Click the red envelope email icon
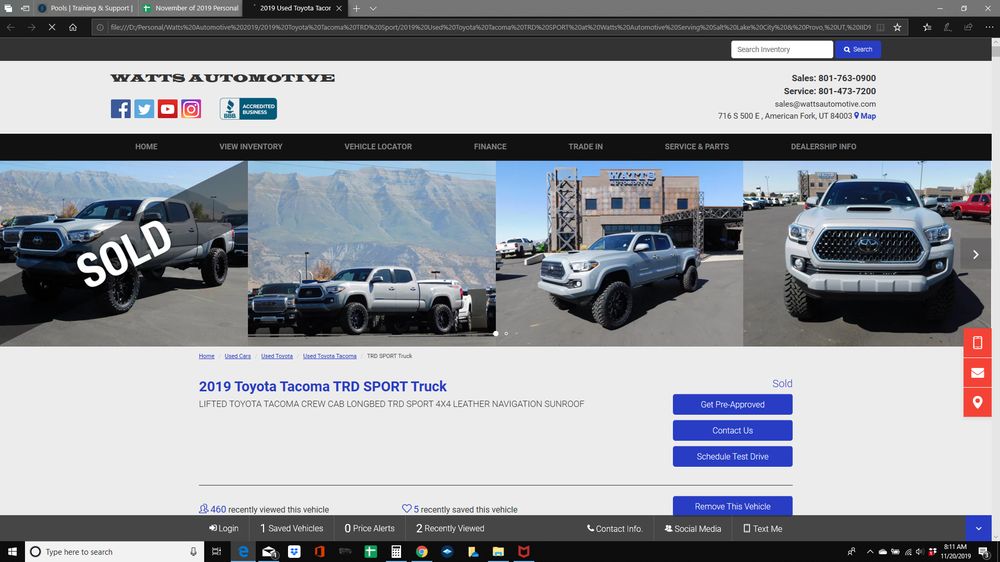1000x562 pixels. click(977, 373)
